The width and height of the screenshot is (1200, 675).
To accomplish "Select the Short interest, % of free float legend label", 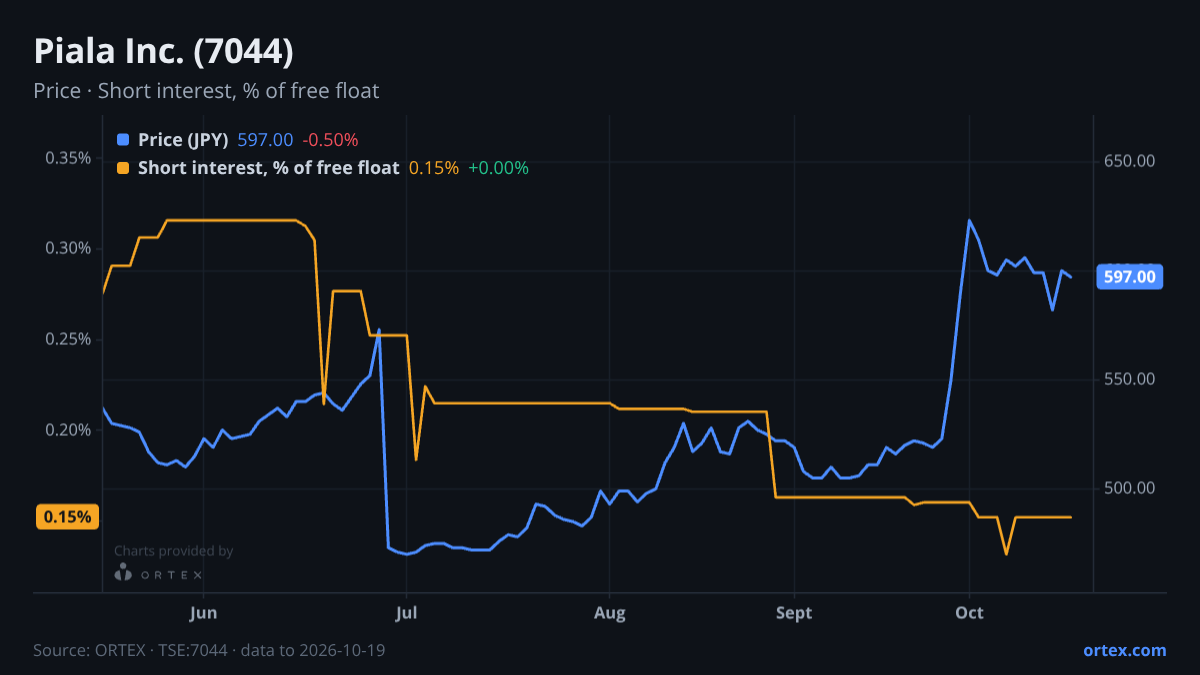I will tap(268, 168).
